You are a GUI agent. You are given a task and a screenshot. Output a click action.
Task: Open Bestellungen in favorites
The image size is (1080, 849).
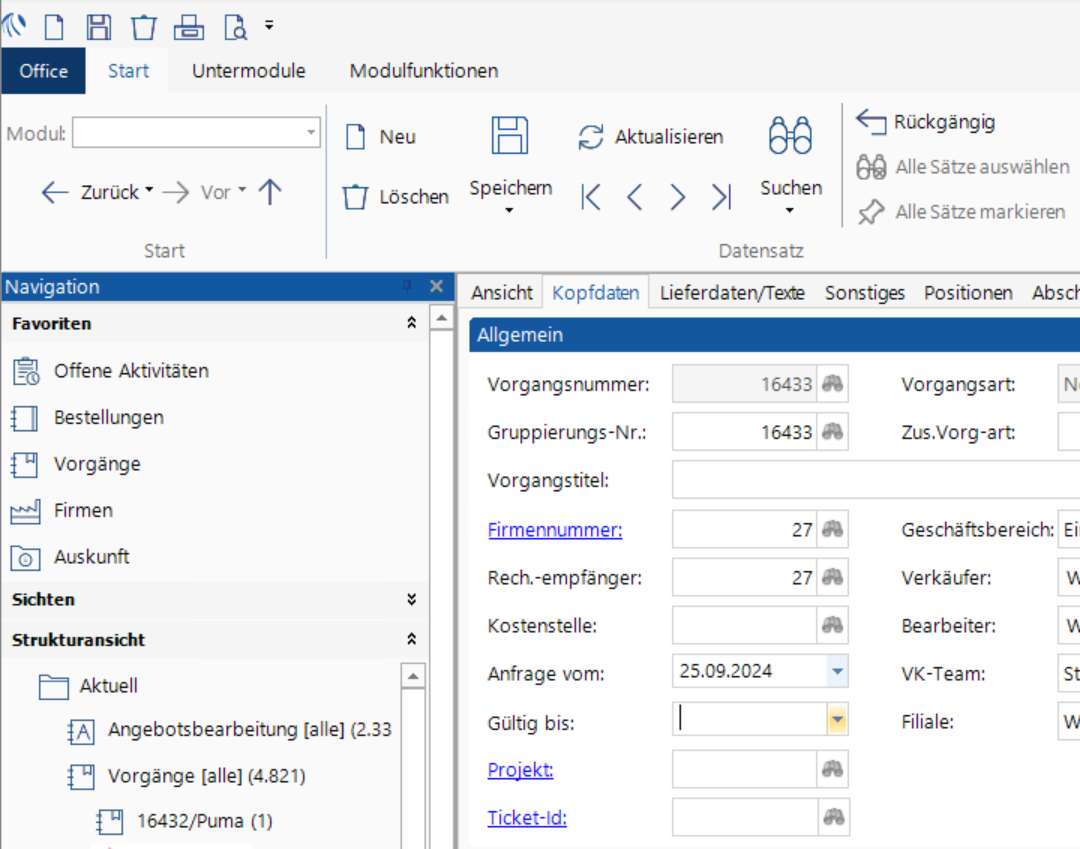coord(87,418)
